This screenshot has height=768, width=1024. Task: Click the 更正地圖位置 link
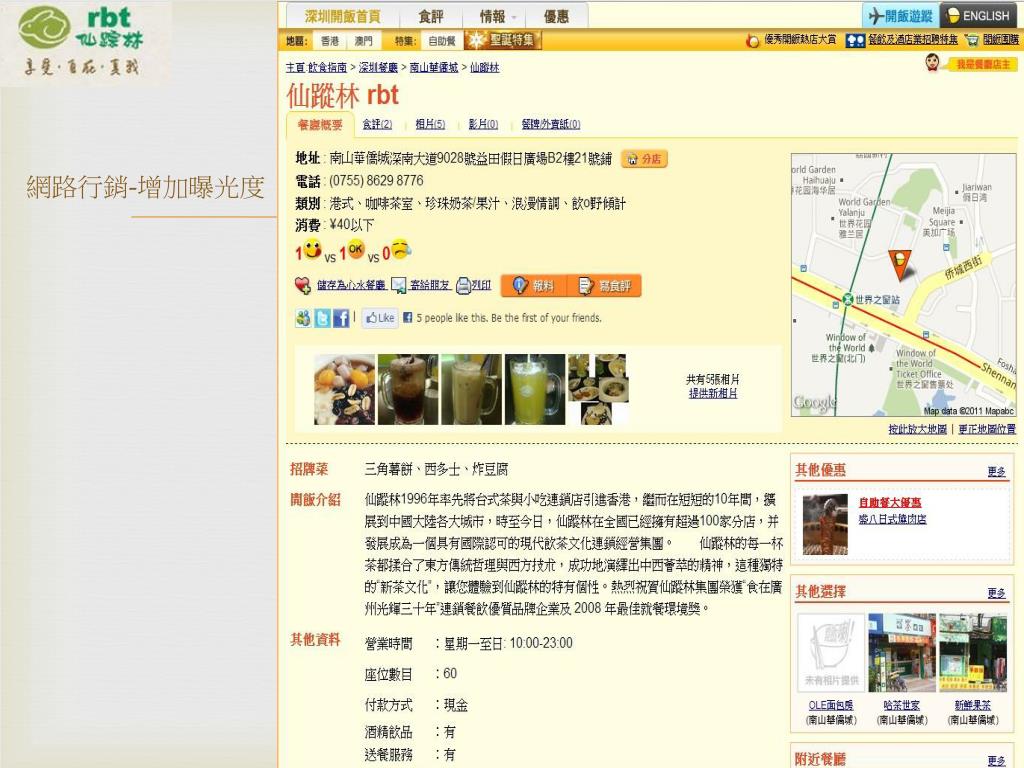tap(987, 429)
